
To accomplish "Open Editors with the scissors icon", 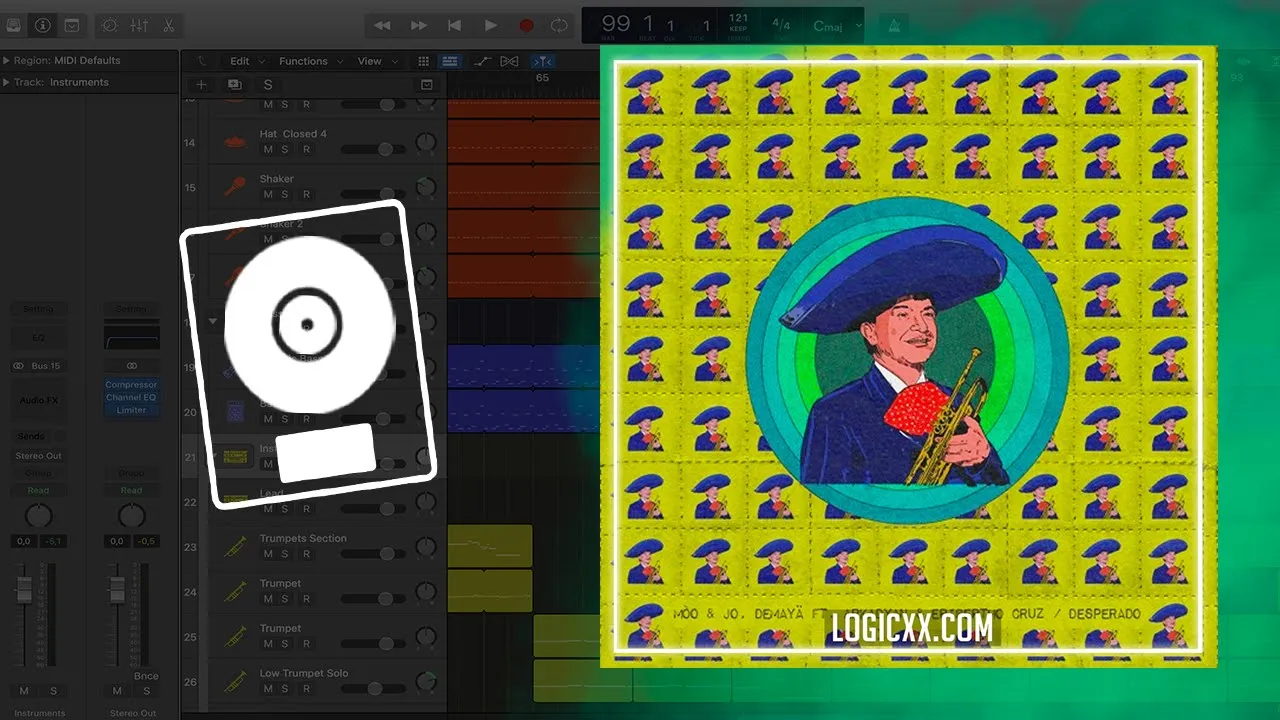I will [x=168, y=25].
